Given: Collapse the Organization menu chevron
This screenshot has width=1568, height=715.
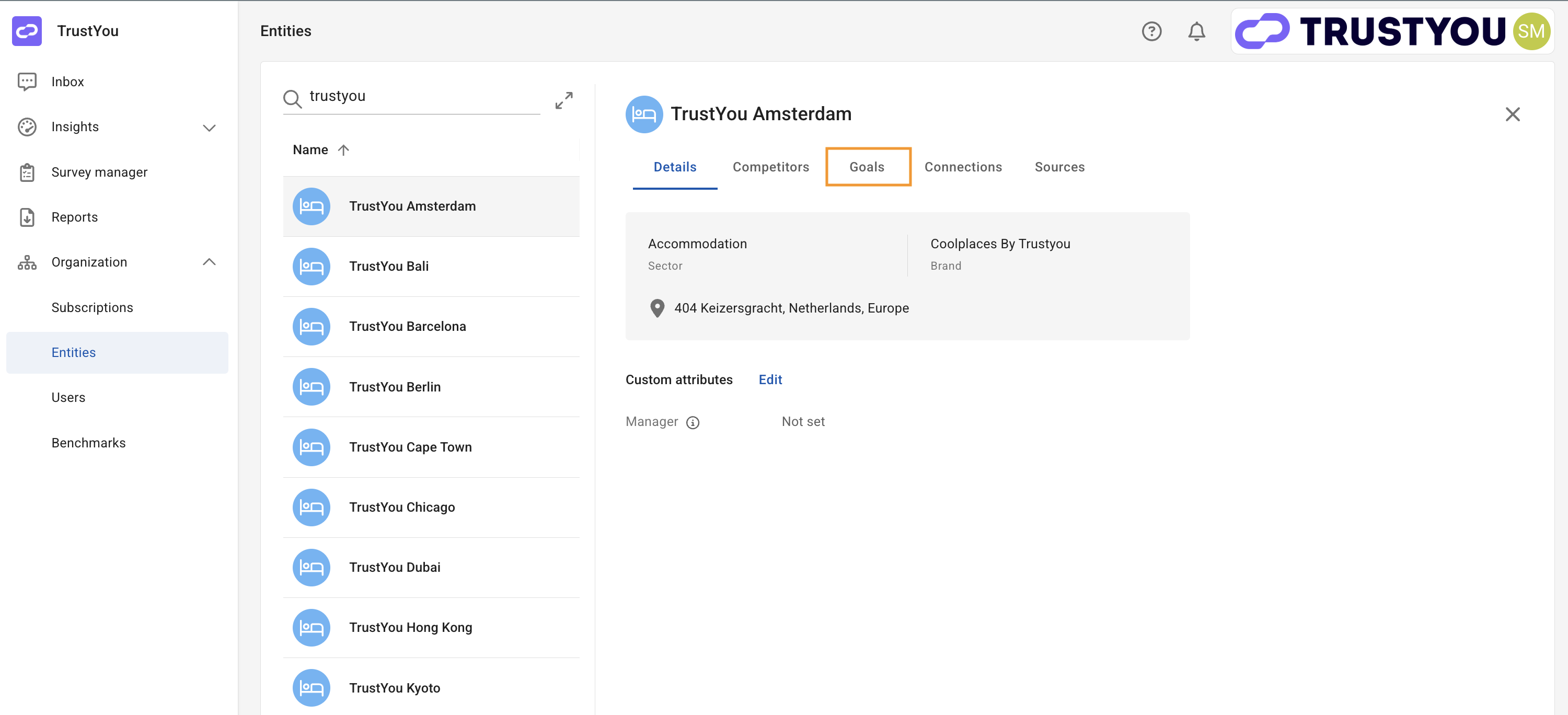Looking at the screenshot, I should 209,262.
